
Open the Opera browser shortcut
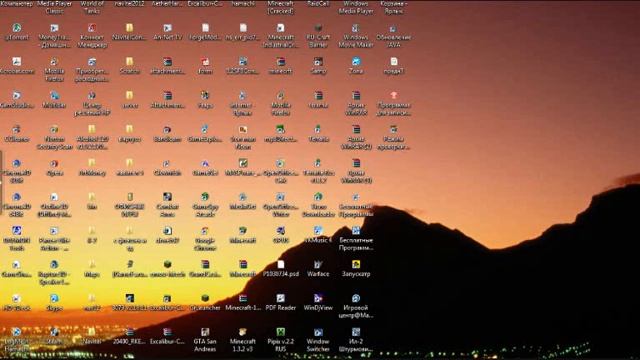pyautogui.click(x=54, y=163)
